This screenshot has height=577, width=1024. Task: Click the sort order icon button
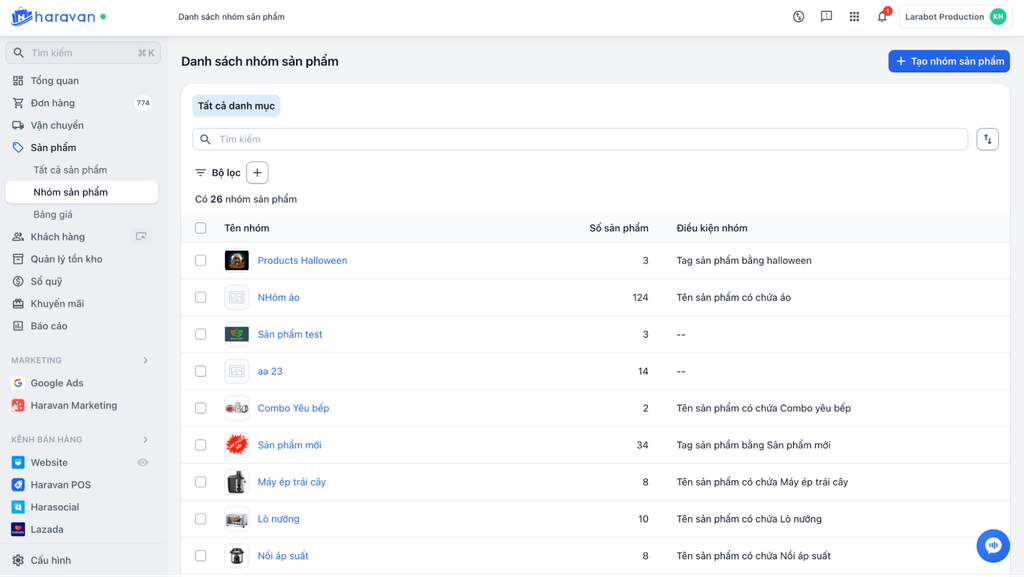tap(987, 140)
